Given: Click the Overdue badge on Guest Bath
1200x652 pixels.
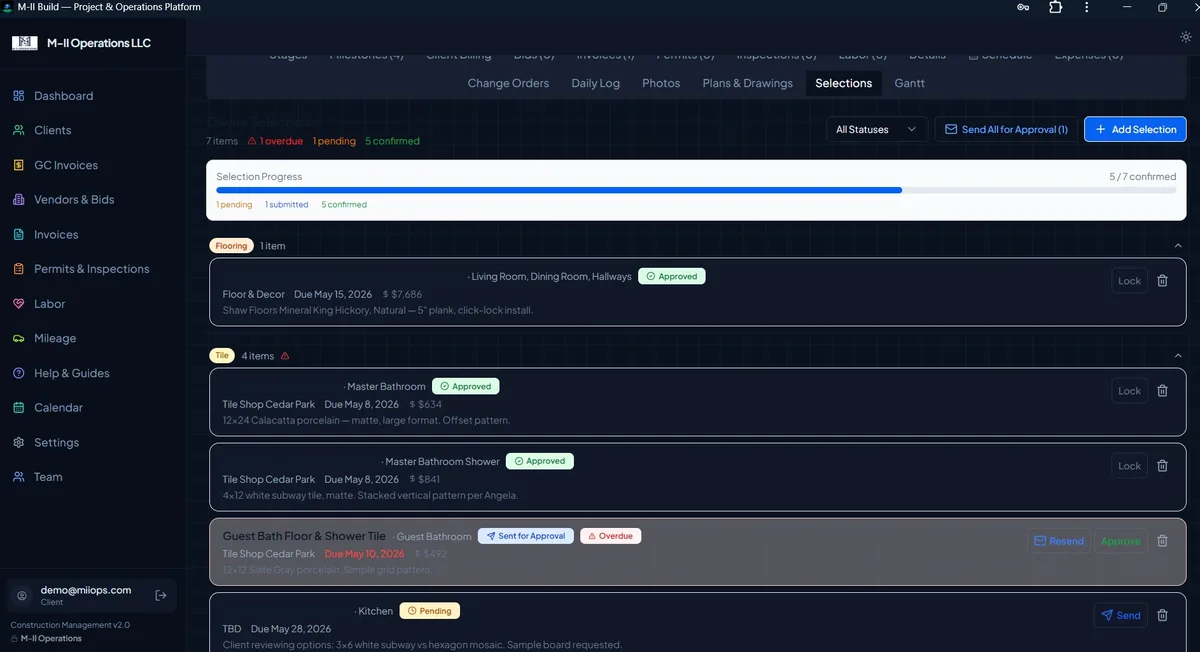Looking at the screenshot, I should click(611, 536).
